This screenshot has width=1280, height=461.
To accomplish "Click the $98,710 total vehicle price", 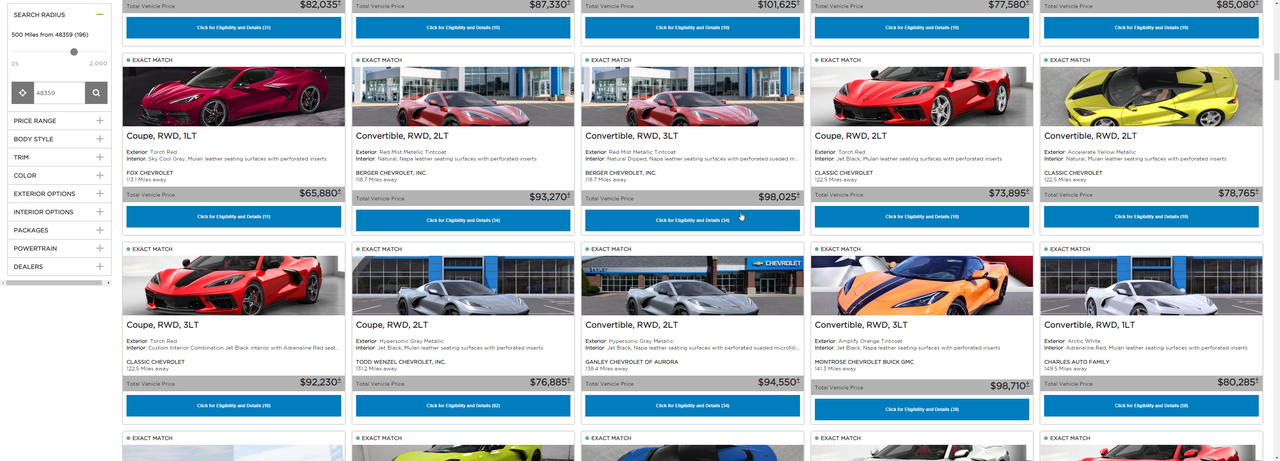I will (1008, 386).
